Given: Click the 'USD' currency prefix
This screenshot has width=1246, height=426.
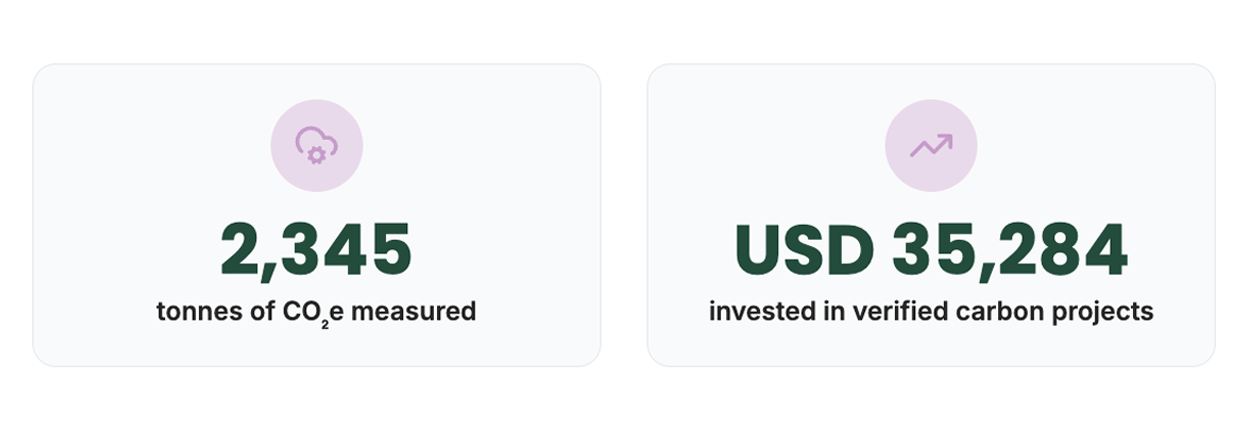Looking at the screenshot, I should pos(803,250).
